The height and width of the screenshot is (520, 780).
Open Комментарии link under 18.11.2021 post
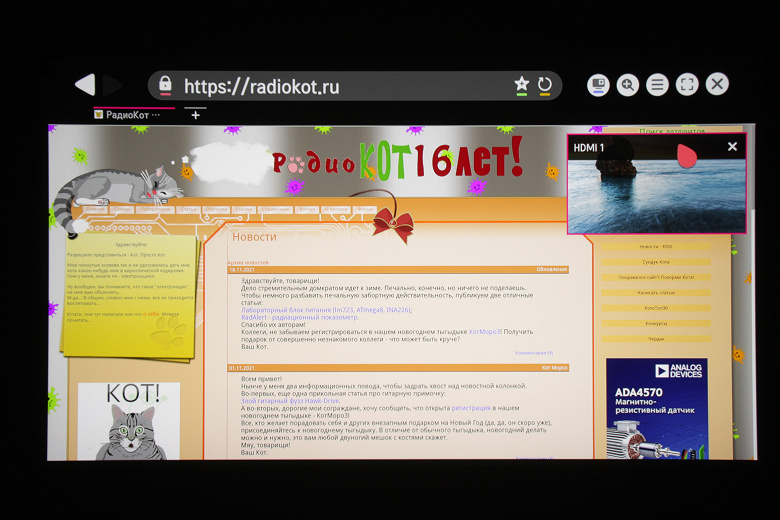534,353
